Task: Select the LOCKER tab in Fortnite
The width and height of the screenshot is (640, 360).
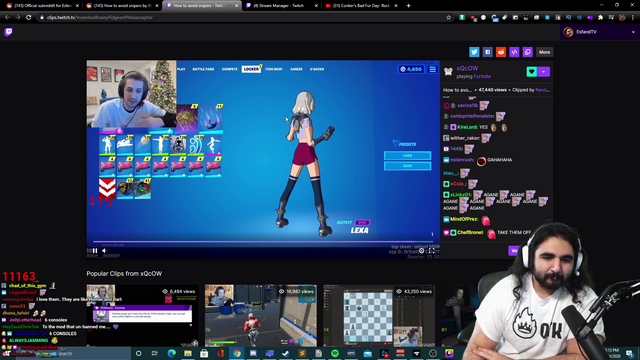Action: 251,69
